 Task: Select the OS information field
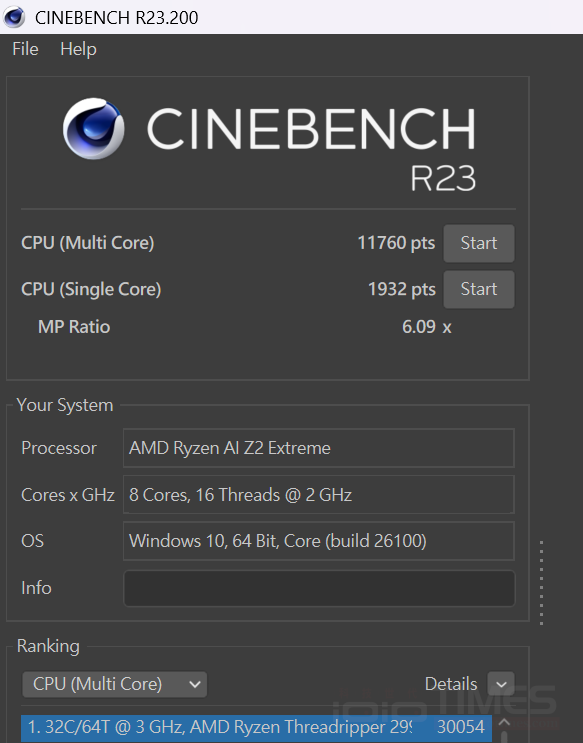[x=319, y=541]
